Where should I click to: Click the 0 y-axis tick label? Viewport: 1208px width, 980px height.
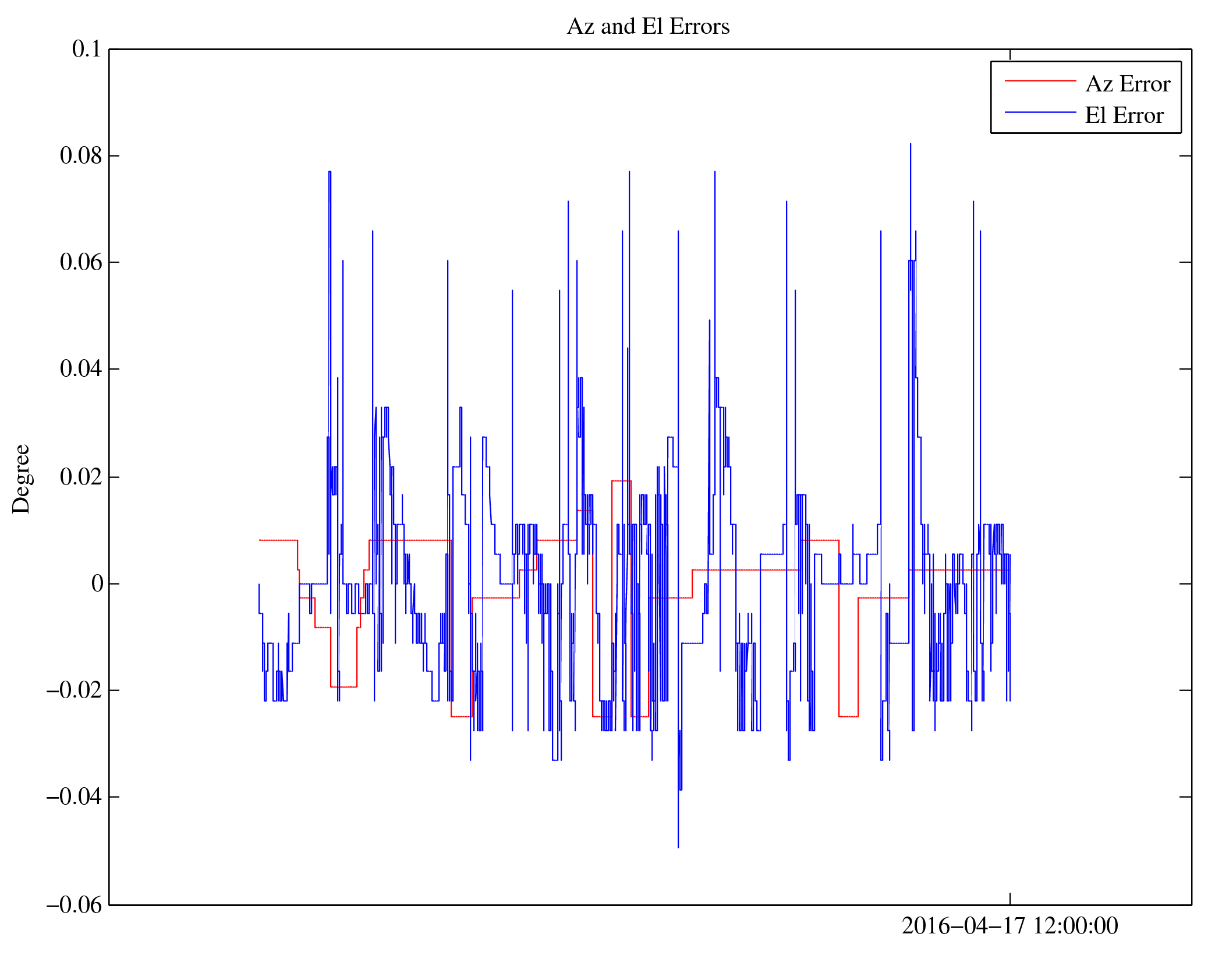point(97,583)
